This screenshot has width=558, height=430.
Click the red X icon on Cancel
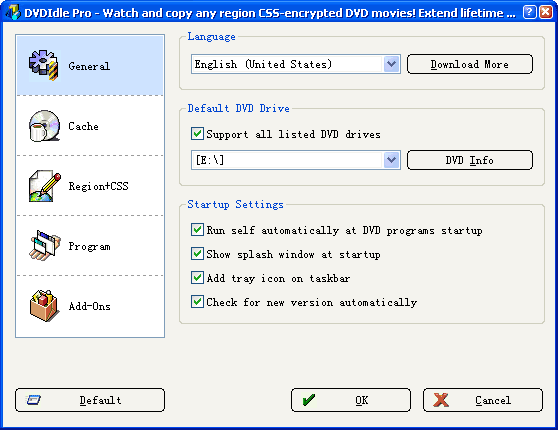click(441, 400)
